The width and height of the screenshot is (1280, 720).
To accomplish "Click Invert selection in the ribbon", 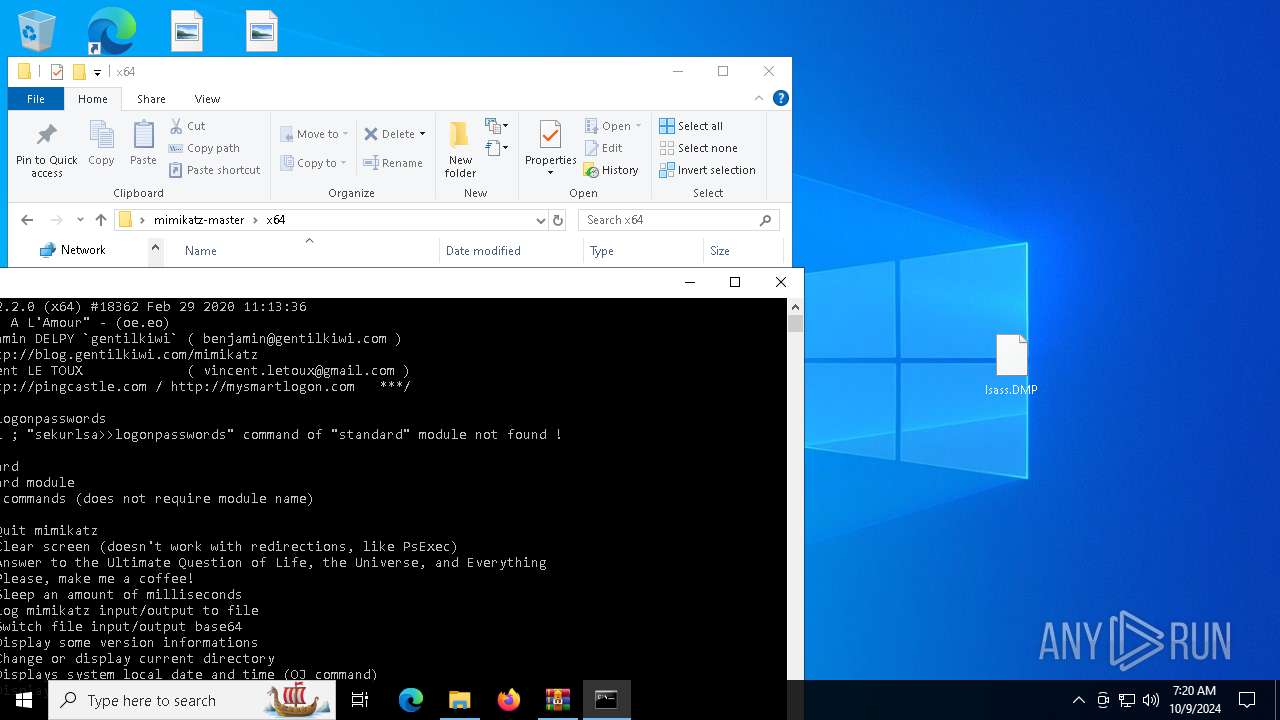I will tap(707, 170).
